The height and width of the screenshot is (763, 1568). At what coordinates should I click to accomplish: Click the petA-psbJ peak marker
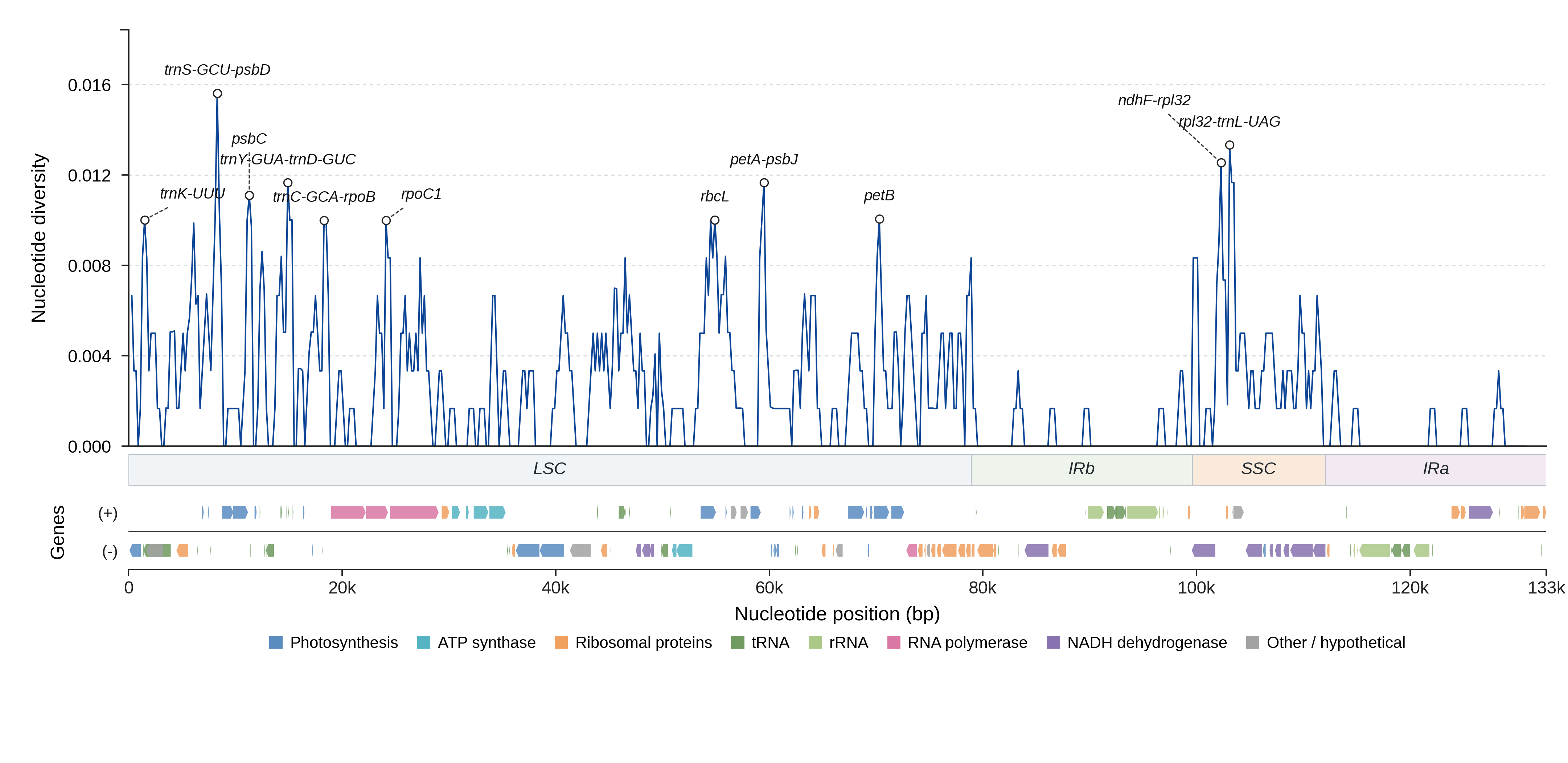pyautogui.click(x=764, y=183)
